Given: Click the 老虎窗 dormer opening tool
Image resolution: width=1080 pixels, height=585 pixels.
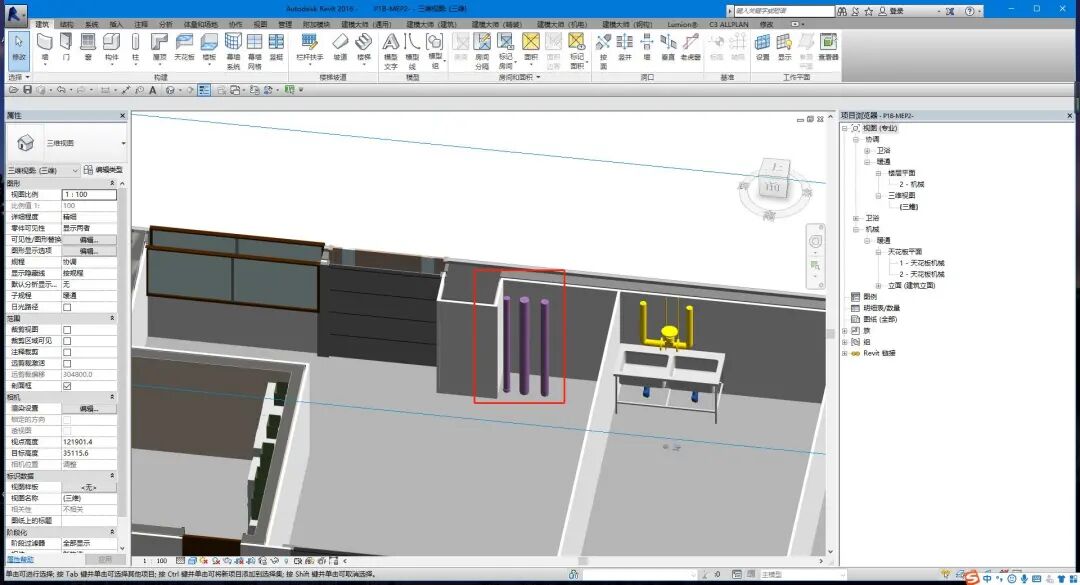Looking at the screenshot, I should coord(690,47).
